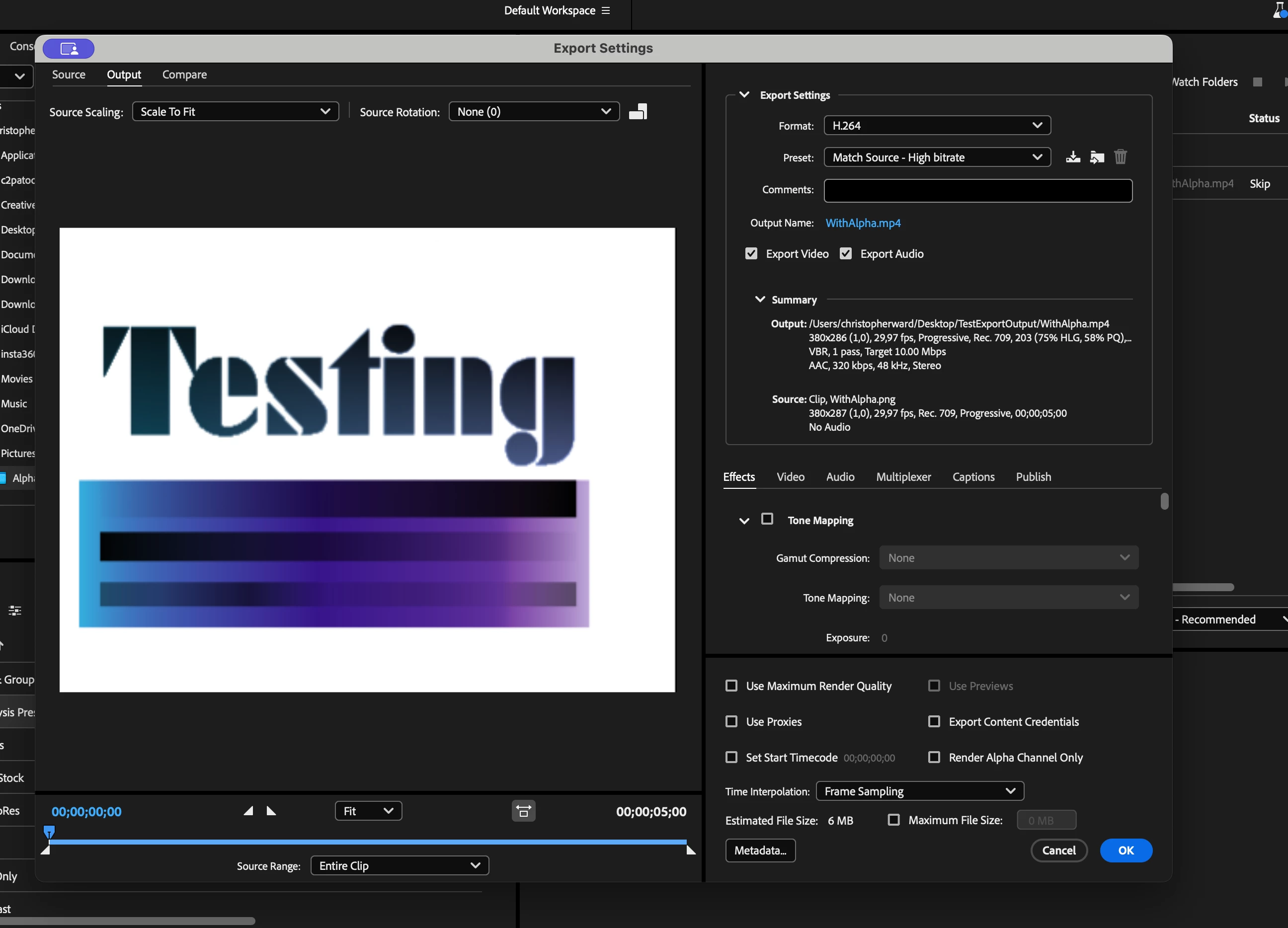Enable Use Maximum Render Quality
The height and width of the screenshot is (928, 1288).
tap(731, 686)
